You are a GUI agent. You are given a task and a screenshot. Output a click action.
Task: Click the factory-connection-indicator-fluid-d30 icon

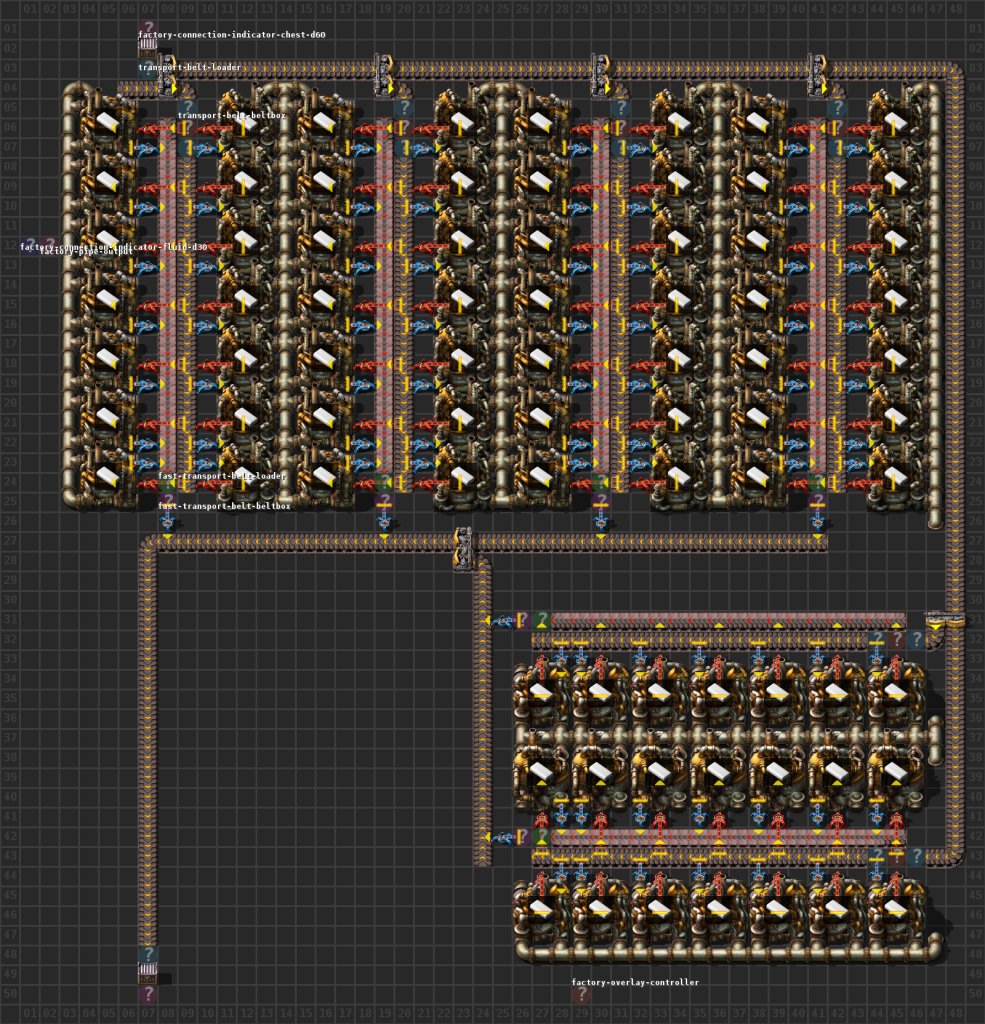pyautogui.click(x=29, y=246)
